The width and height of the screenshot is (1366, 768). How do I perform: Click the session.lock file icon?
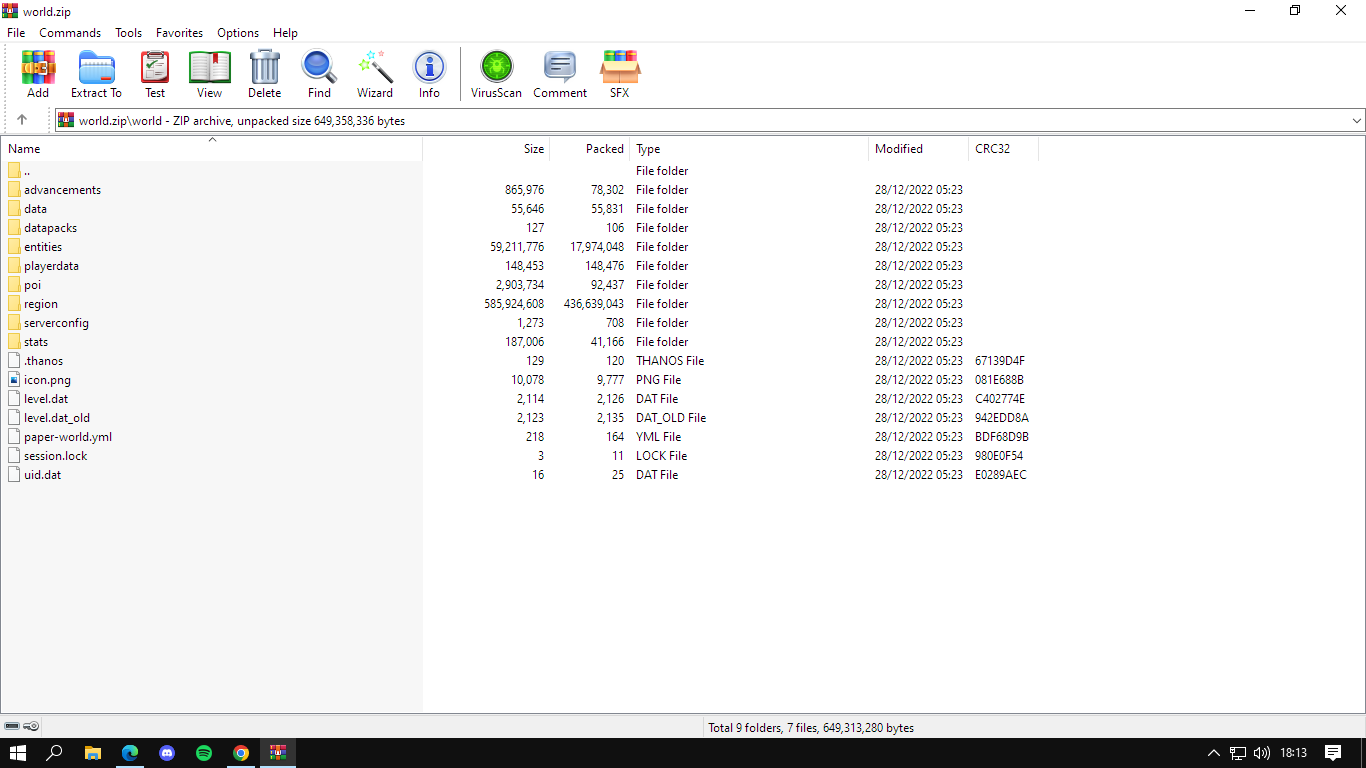(x=14, y=456)
